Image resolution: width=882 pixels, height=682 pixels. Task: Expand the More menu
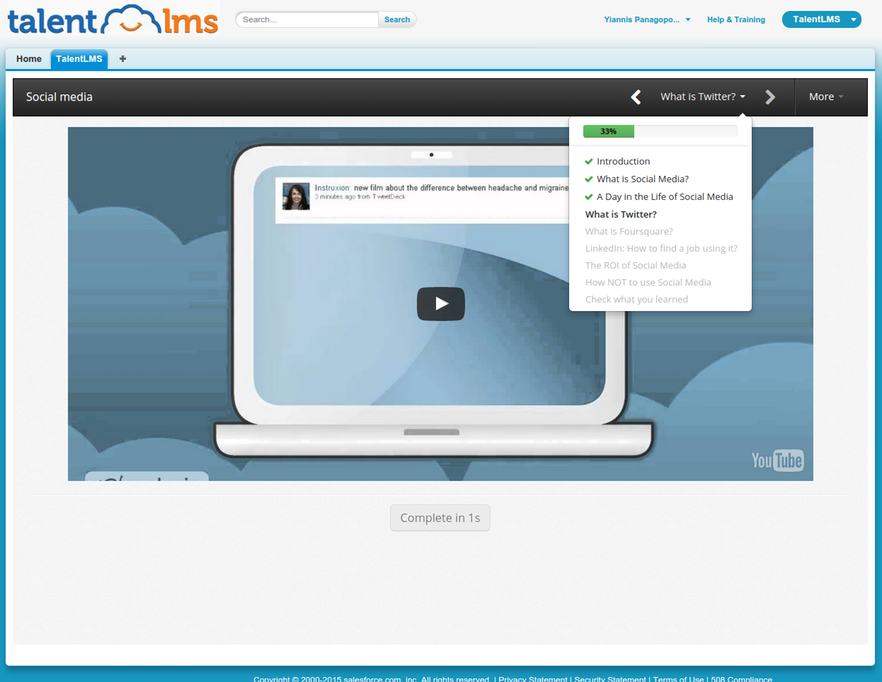[x=826, y=97]
